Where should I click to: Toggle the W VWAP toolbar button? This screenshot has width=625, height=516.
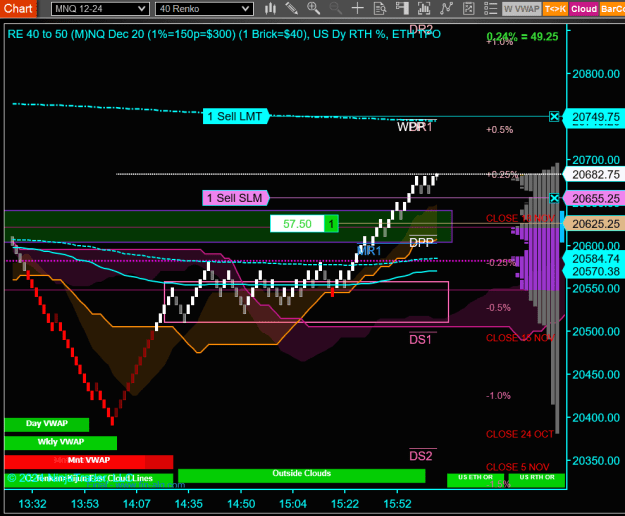coord(521,9)
